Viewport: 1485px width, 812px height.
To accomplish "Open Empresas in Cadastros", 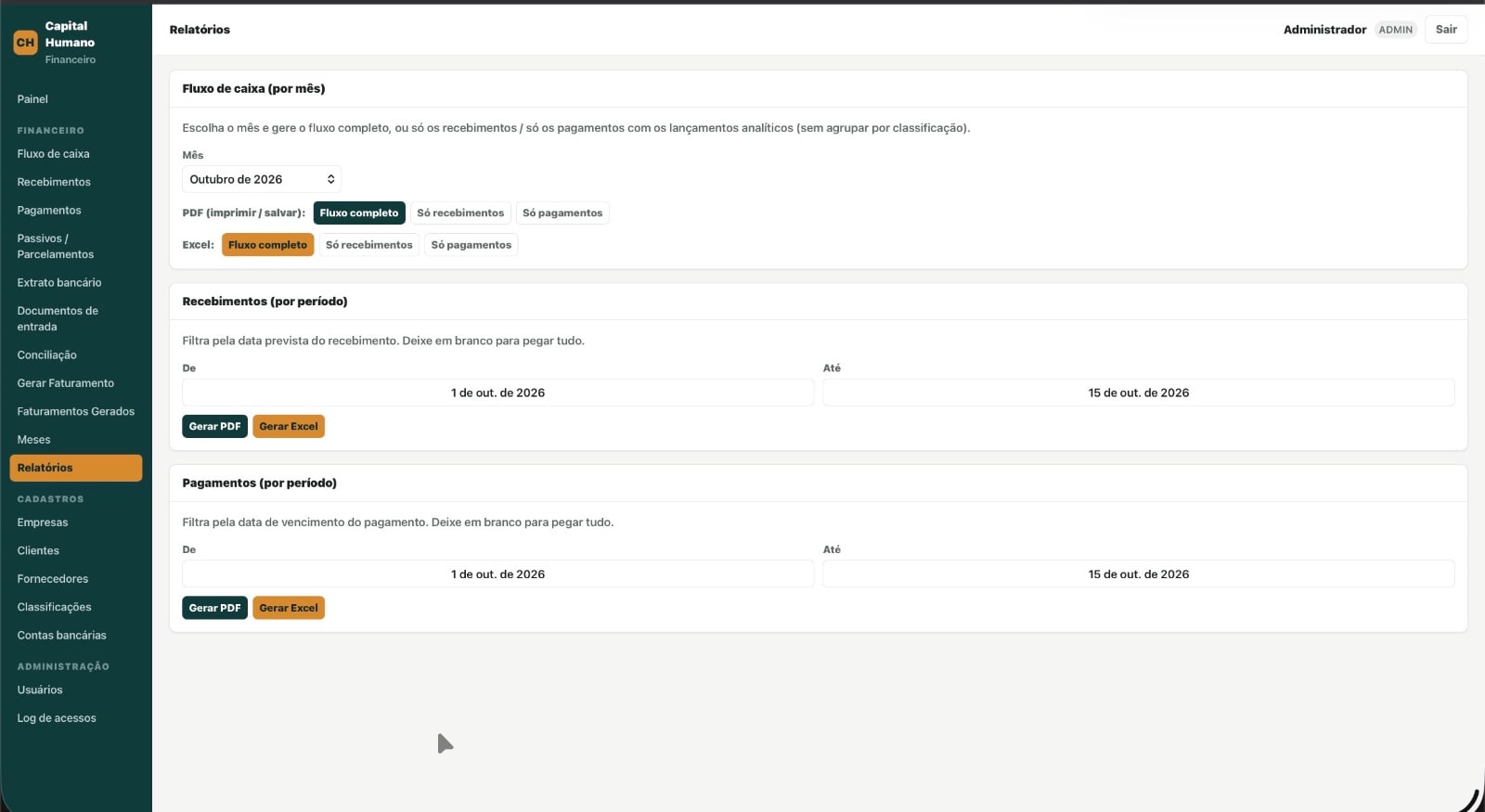I will coord(76,522).
